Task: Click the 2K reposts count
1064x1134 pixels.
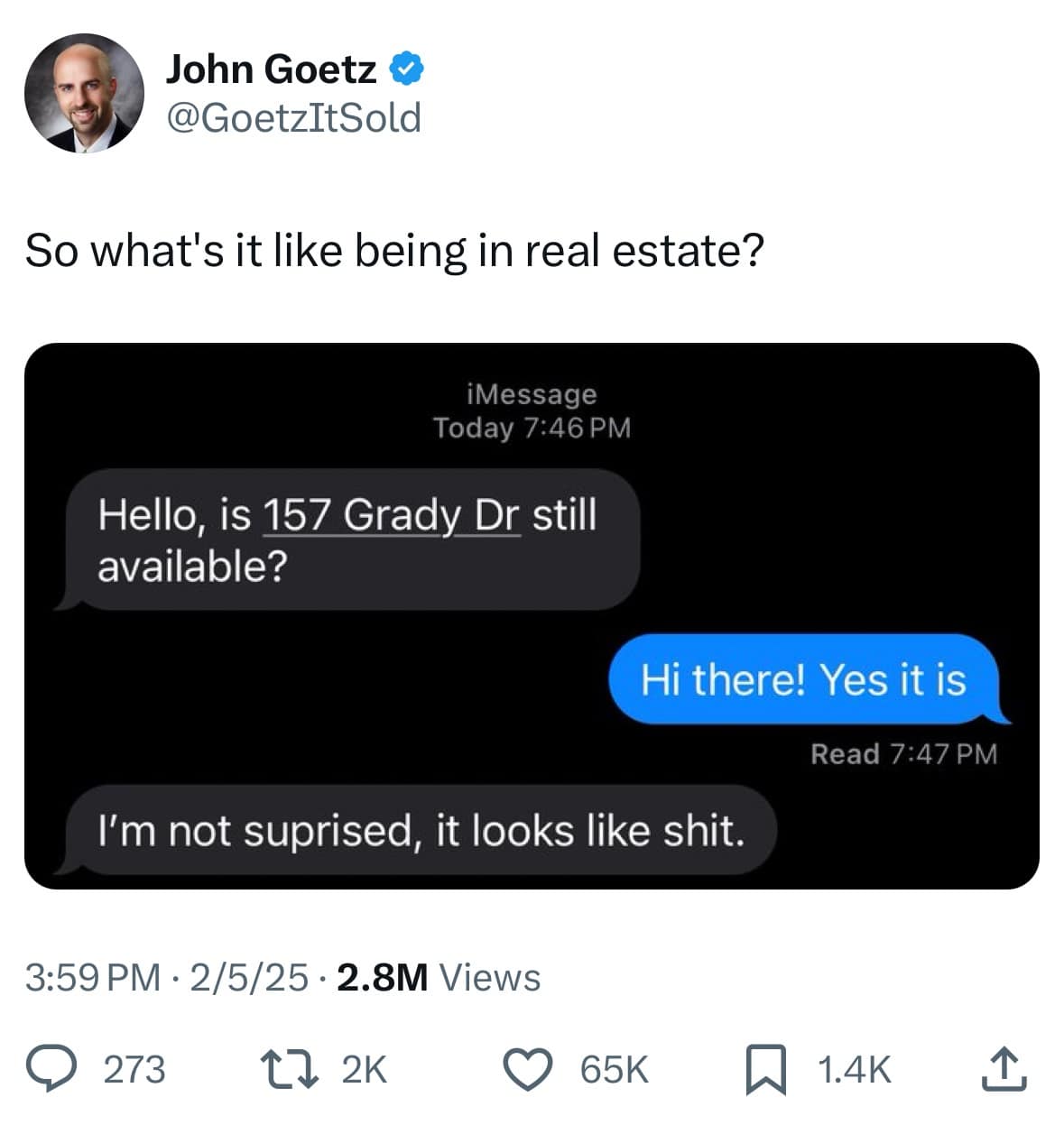Action: [x=365, y=1069]
